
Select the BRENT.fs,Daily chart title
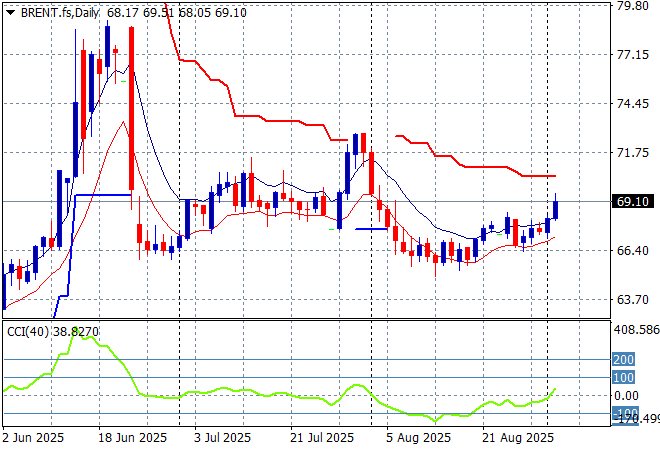click(60, 13)
